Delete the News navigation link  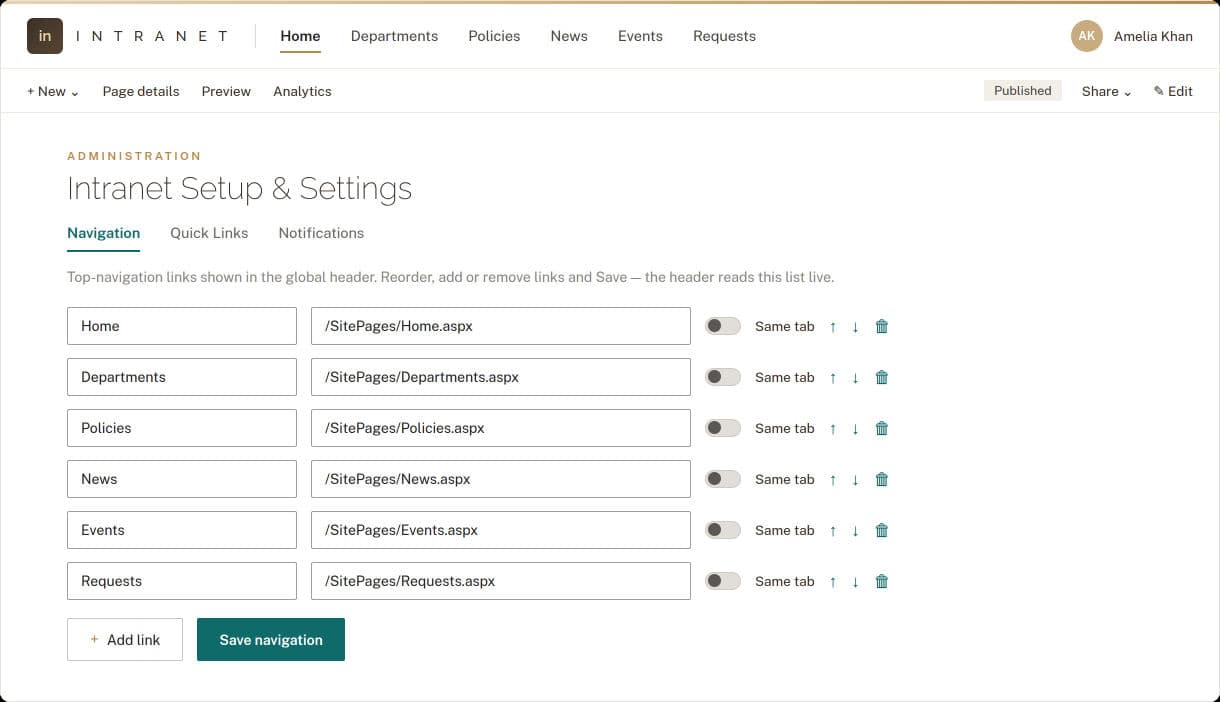(882, 479)
